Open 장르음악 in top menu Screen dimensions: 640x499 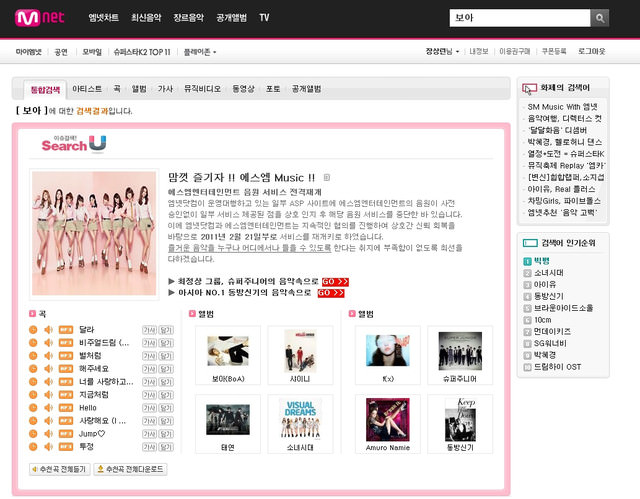tap(189, 18)
